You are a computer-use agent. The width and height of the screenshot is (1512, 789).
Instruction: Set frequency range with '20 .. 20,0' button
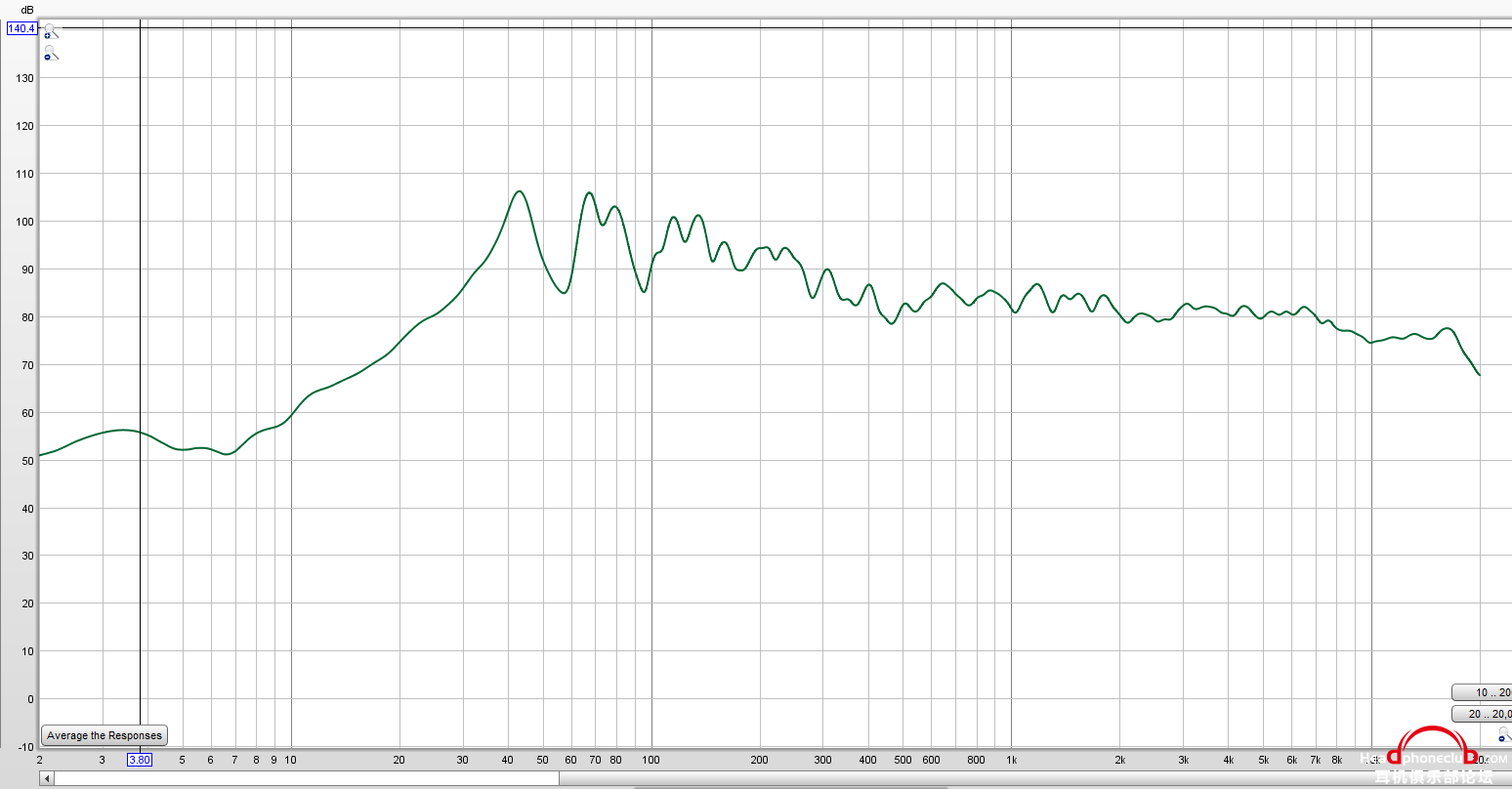(1482, 714)
